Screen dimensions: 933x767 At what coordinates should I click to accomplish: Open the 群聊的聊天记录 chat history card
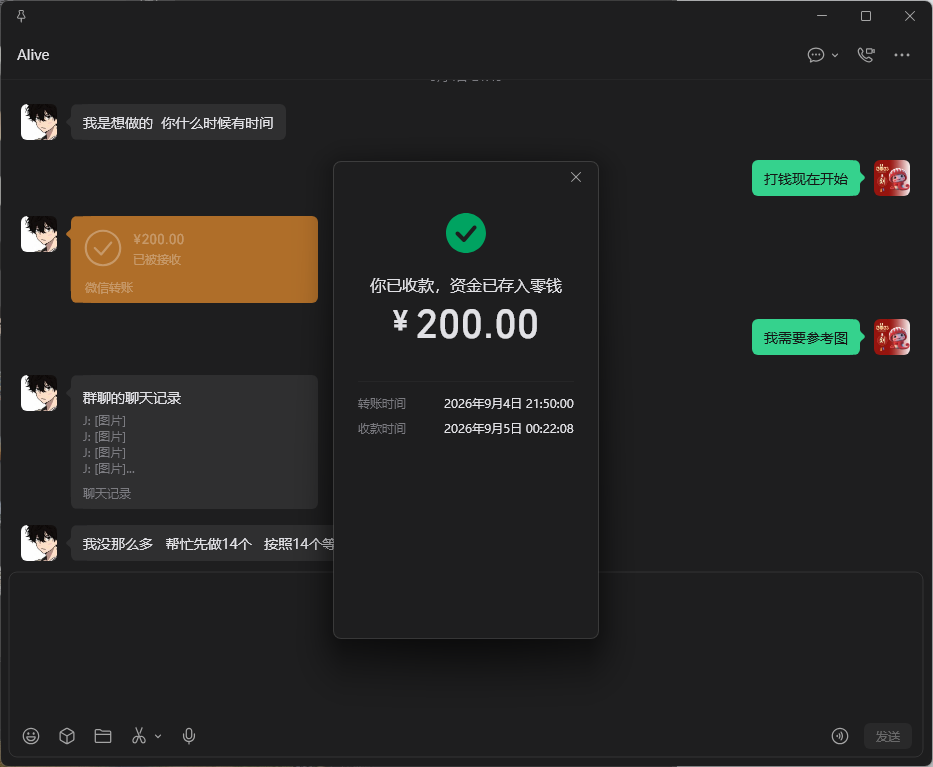[x=195, y=442]
